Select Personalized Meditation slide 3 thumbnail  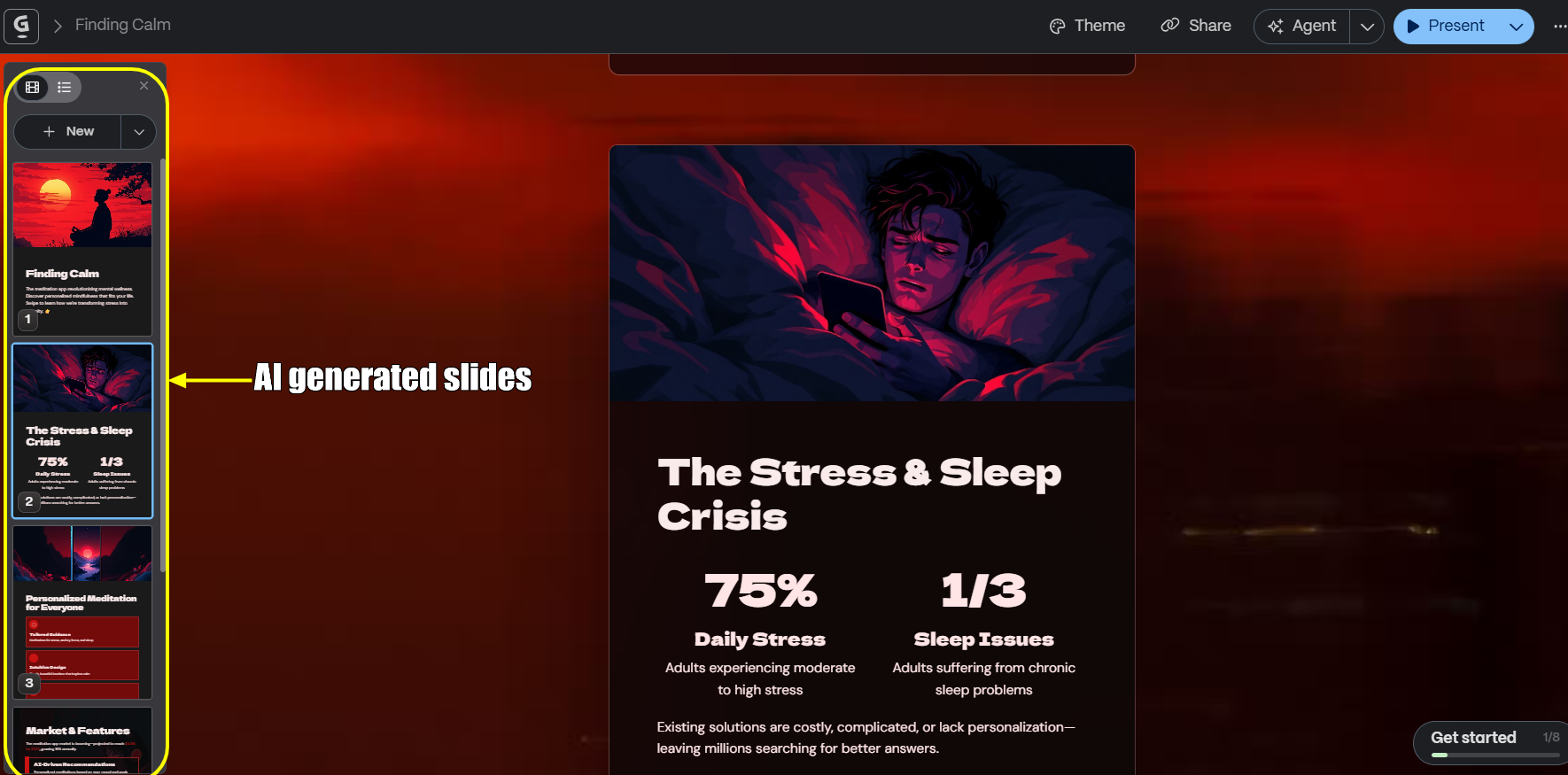[x=82, y=612]
